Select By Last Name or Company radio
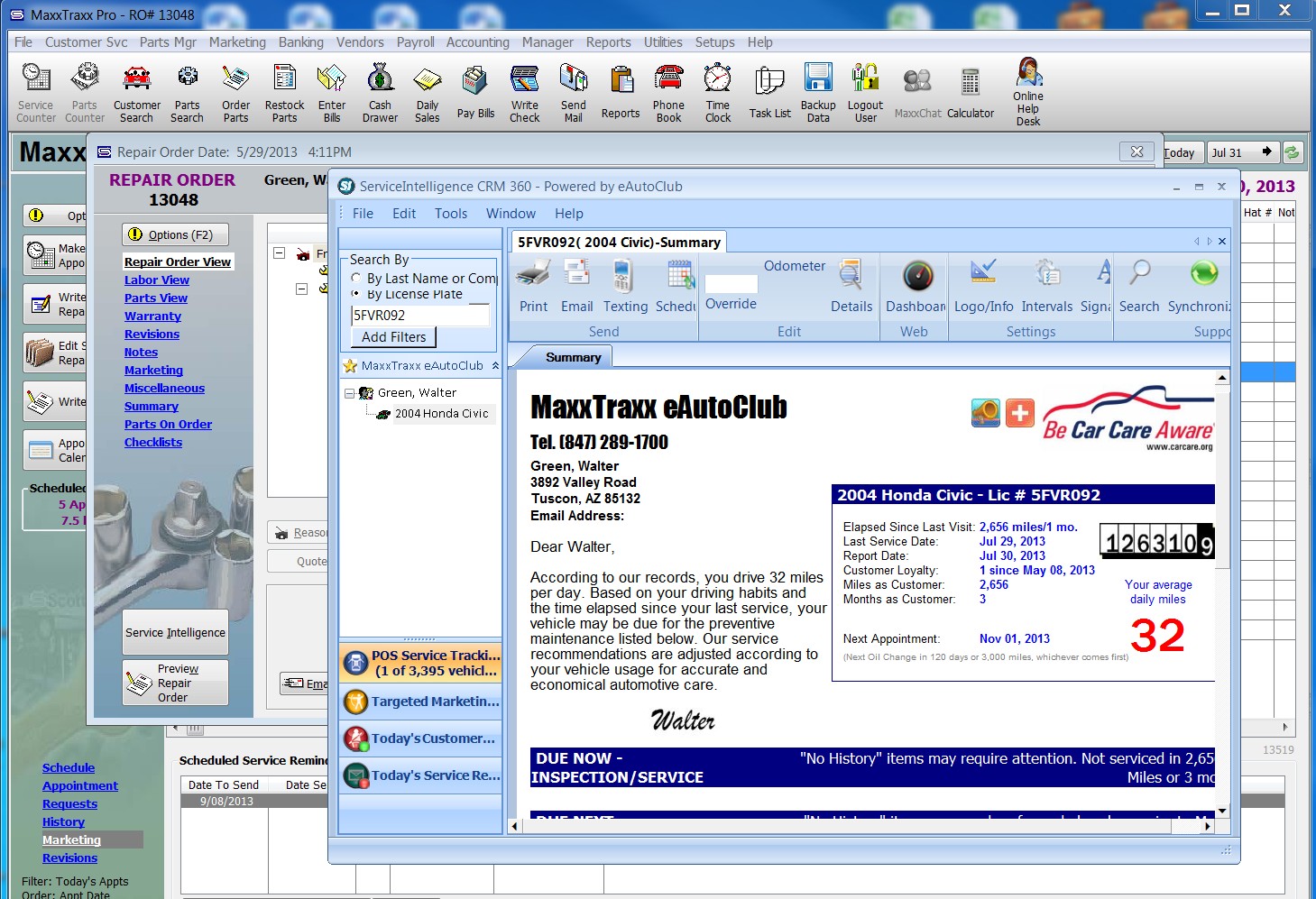1316x899 pixels. point(356,279)
